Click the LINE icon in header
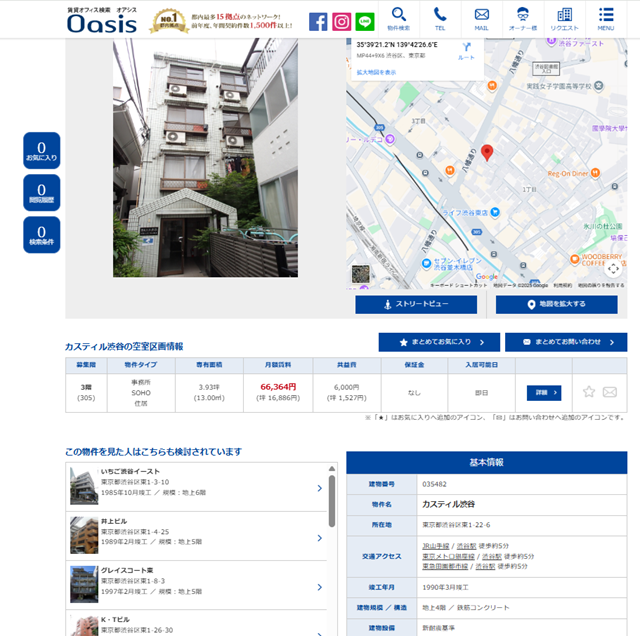 coord(365,21)
